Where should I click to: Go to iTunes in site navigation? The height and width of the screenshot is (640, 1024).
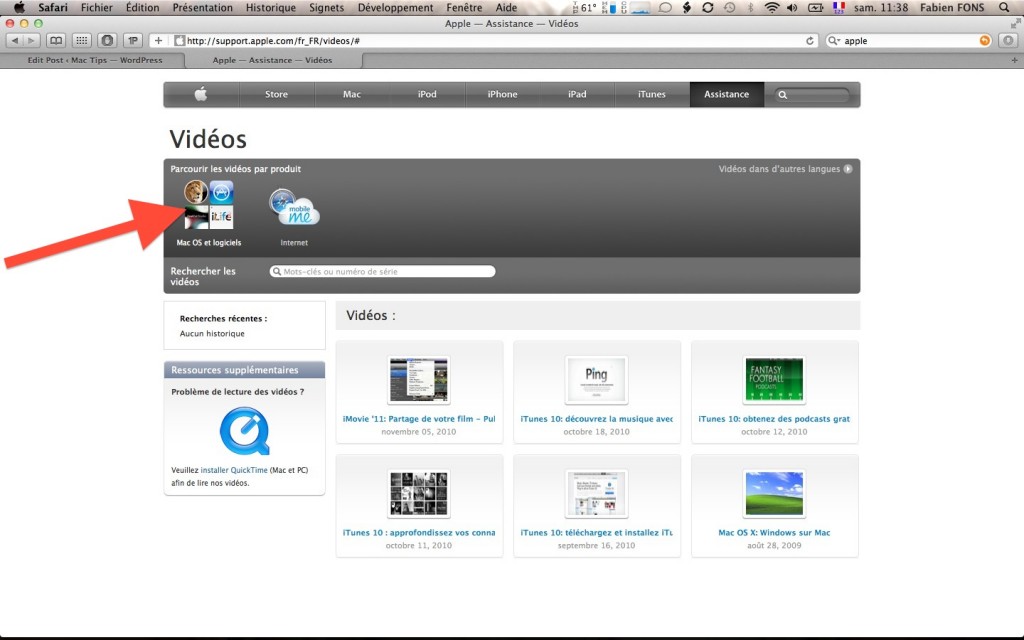(652, 94)
